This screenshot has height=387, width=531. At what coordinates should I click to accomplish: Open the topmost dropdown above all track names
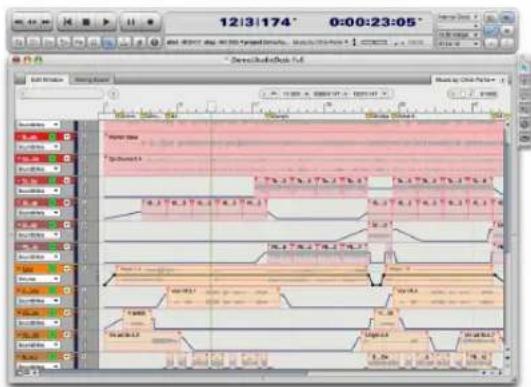(38, 125)
